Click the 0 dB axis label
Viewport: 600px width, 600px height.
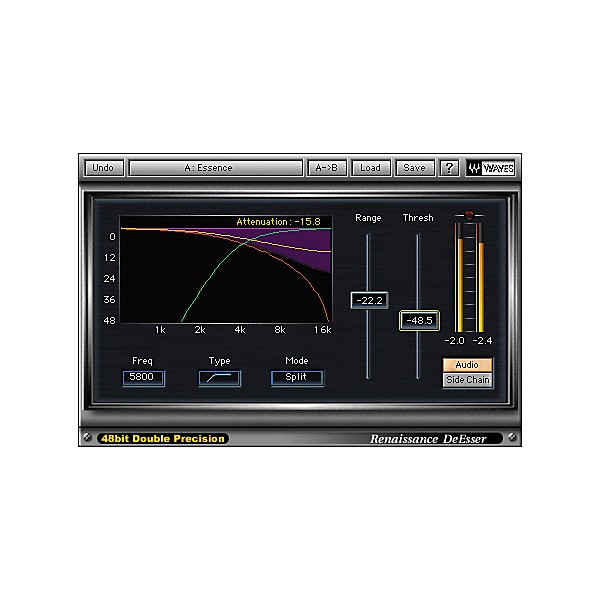tap(112, 237)
